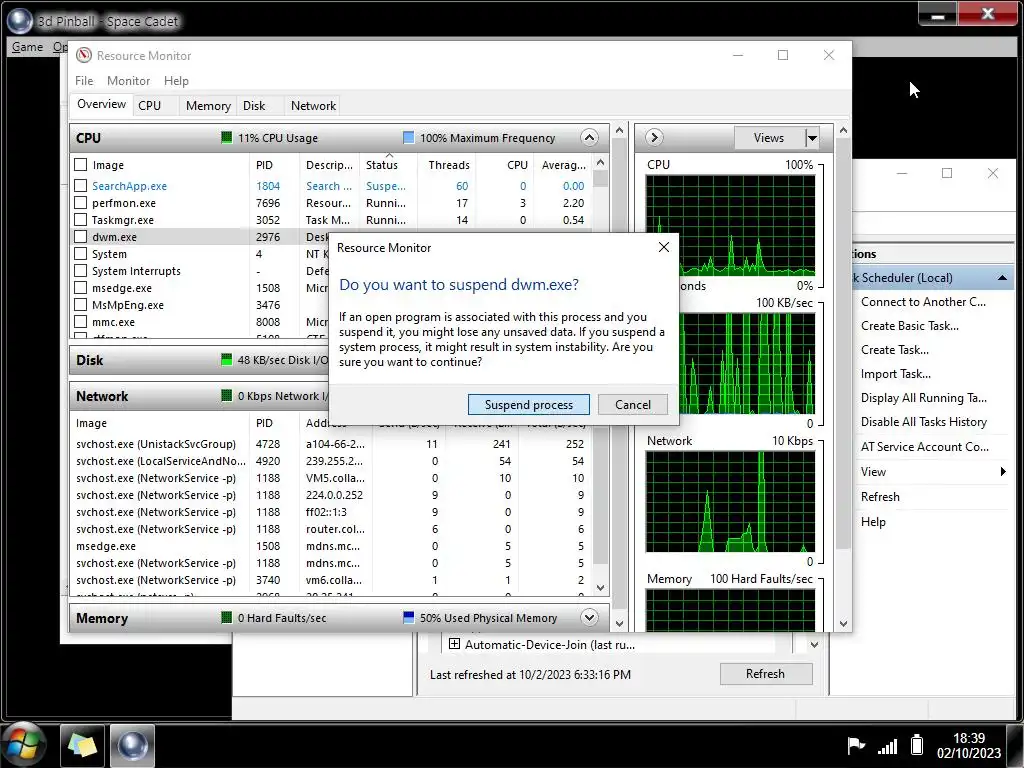Click the 3D Pinball taskbar icon
This screenshot has width=1024, height=768.
point(133,745)
